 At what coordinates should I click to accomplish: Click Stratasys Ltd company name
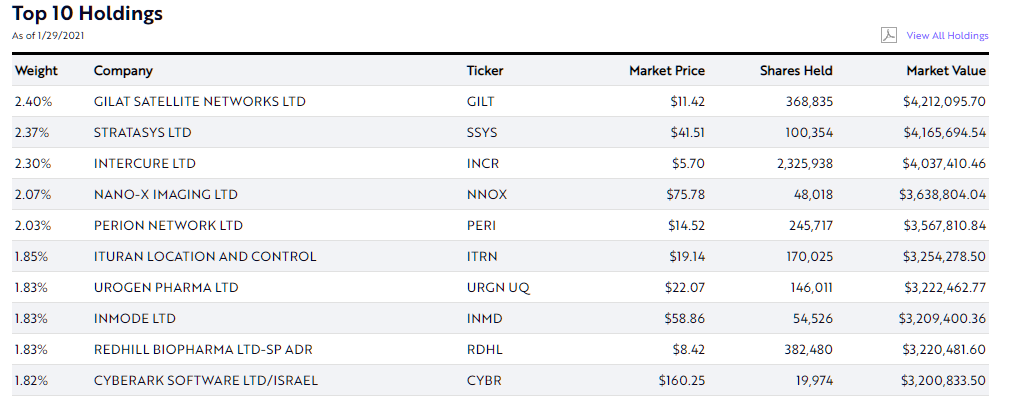click(143, 133)
